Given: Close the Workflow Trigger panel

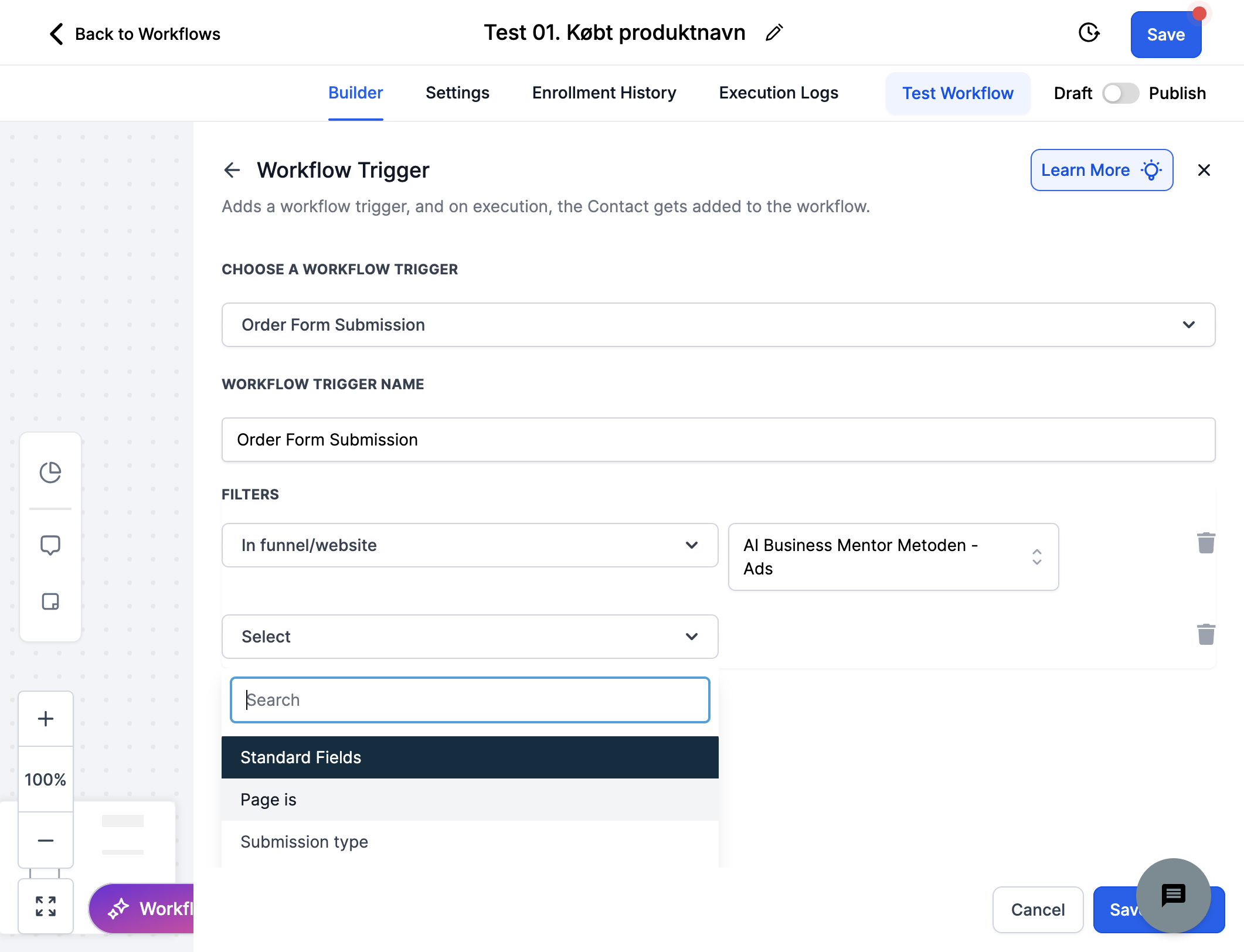Looking at the screenshot, I should click(1204, 170).
